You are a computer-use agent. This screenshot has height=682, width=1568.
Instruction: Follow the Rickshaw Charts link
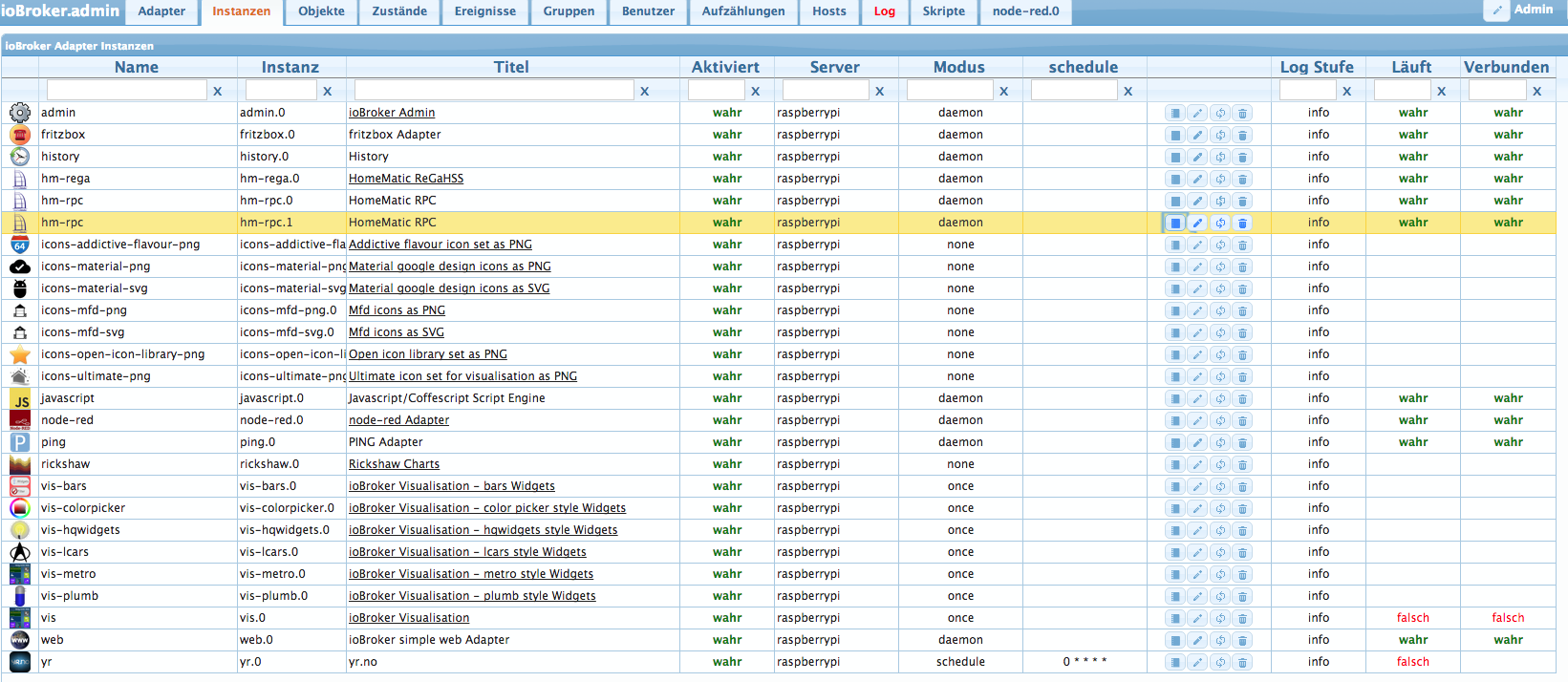tap(394, 464)
